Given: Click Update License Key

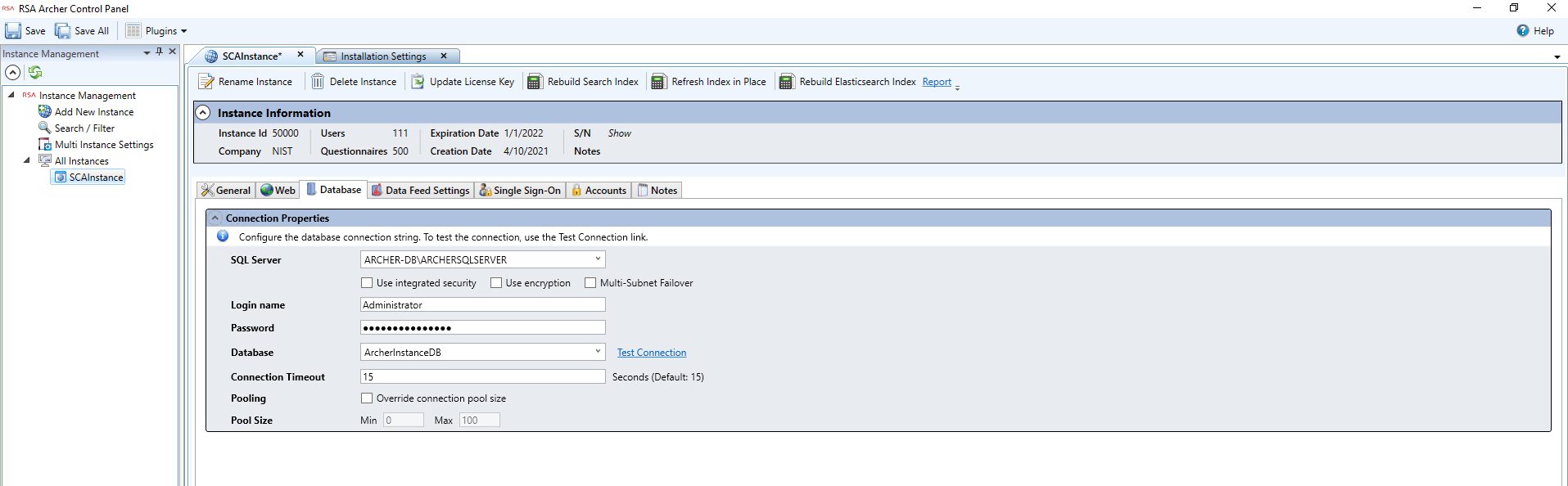Looking at the screenshot, I should pyautogui.click(x=463, y=82).
